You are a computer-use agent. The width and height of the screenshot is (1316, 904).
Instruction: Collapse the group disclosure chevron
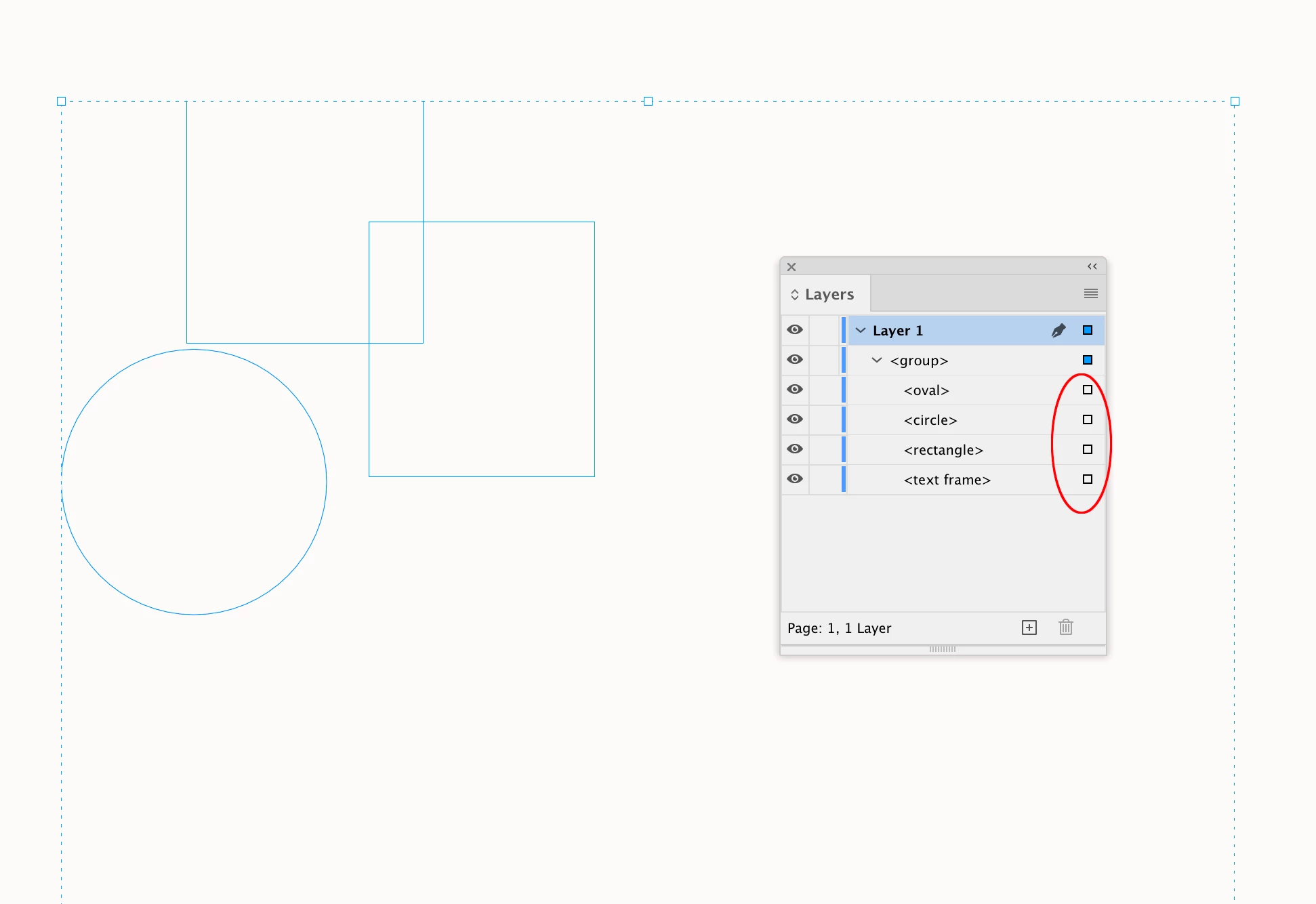(x=877, y=360)
